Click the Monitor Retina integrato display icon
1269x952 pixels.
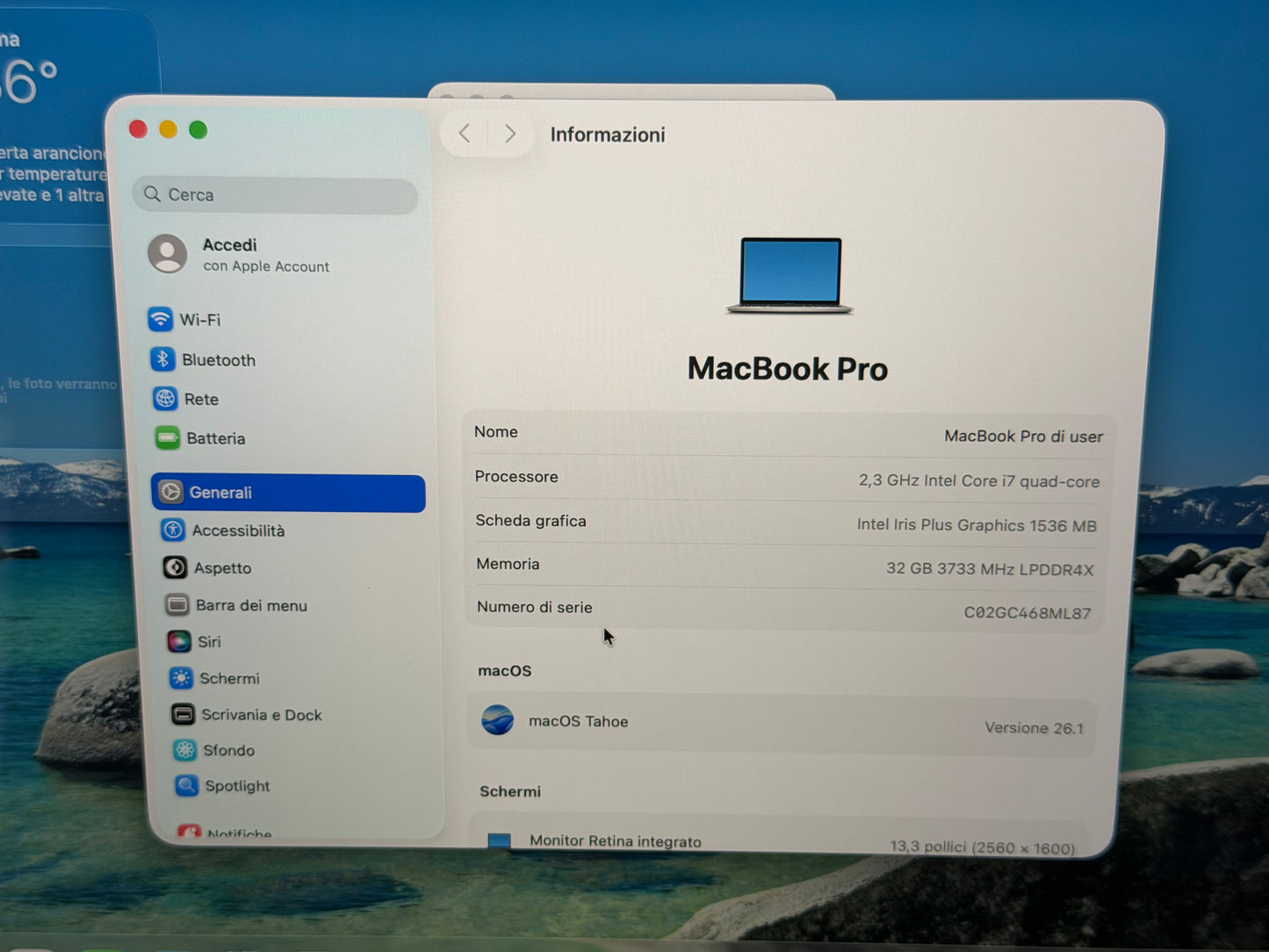coord(499,840)
